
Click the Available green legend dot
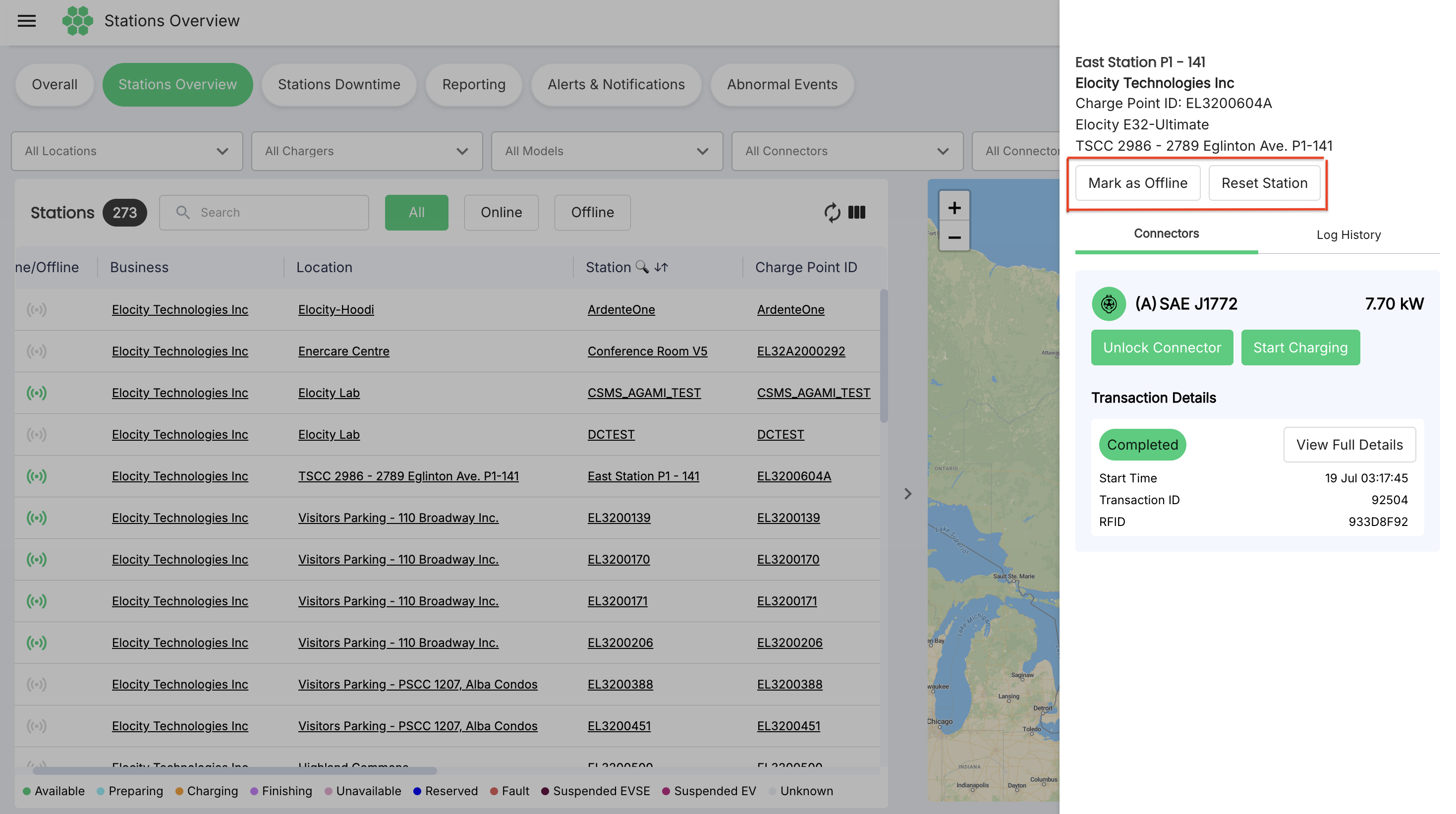(27, 791)
